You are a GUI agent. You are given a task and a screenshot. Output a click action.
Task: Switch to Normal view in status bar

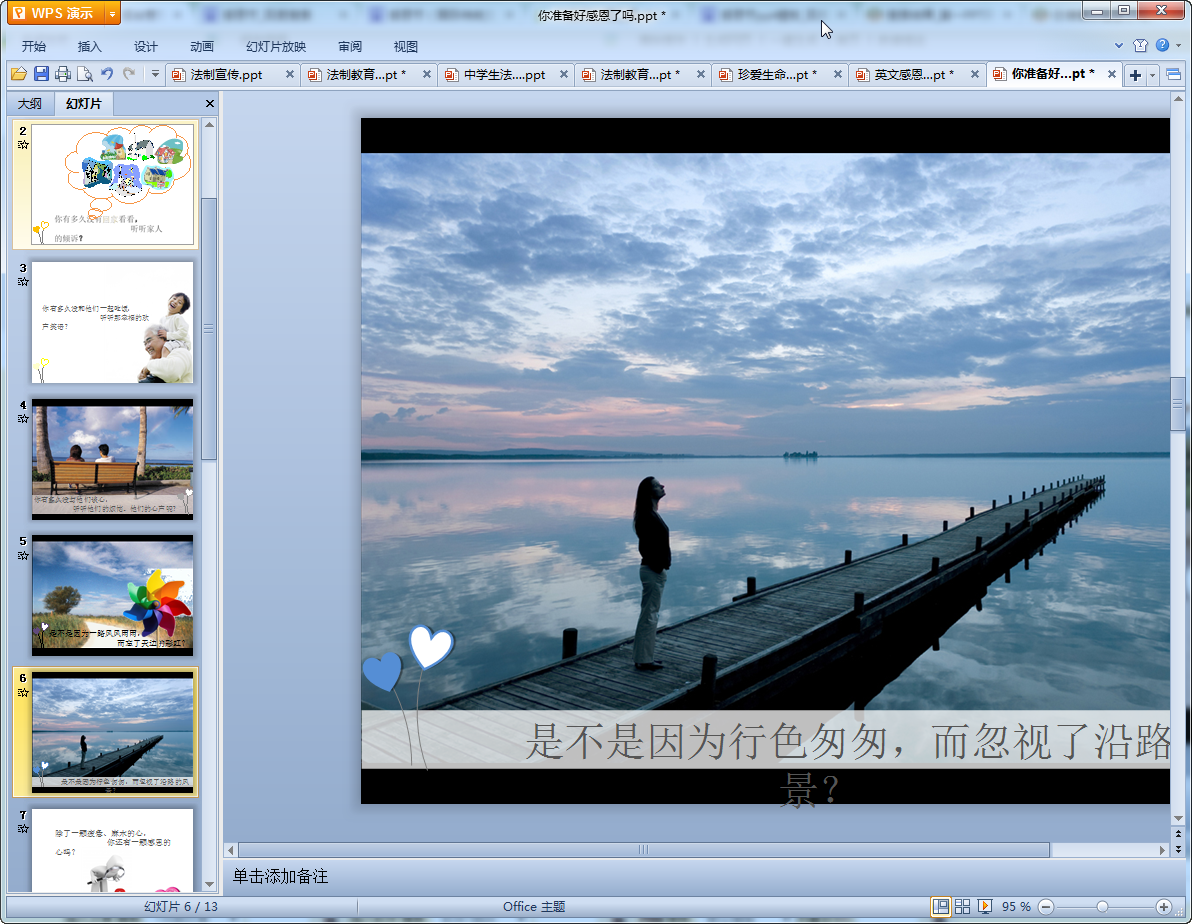point(940,906)
